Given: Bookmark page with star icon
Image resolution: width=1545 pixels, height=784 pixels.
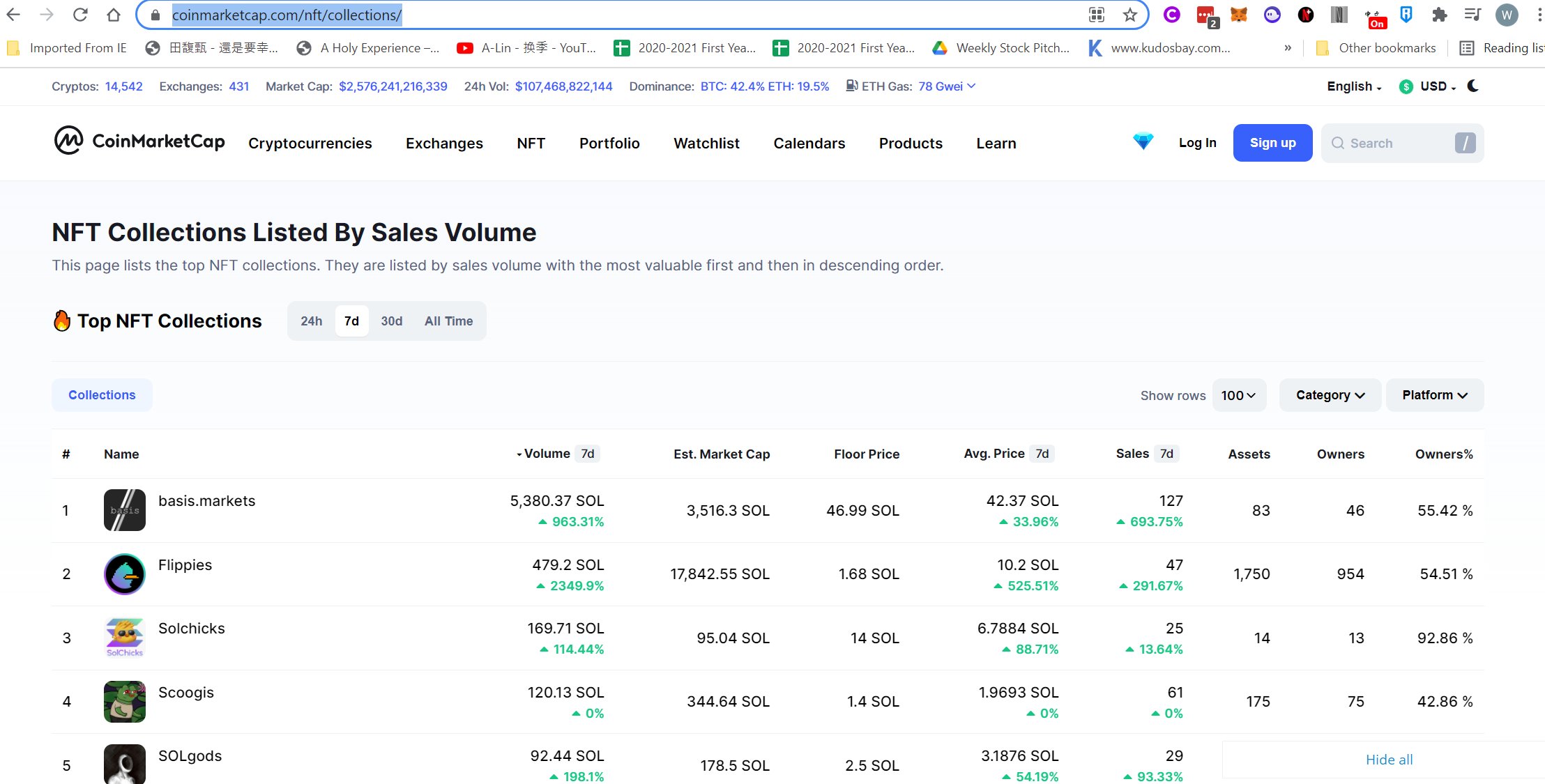Looking at the screenshot, I should (x=1129, y=15).
